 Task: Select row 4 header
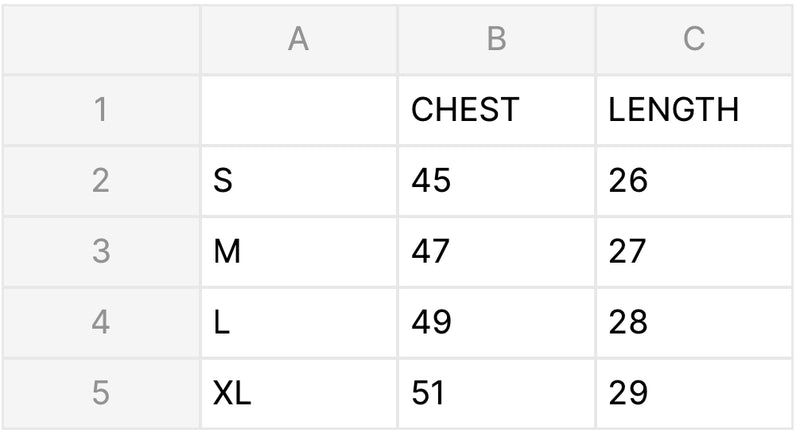100,323
